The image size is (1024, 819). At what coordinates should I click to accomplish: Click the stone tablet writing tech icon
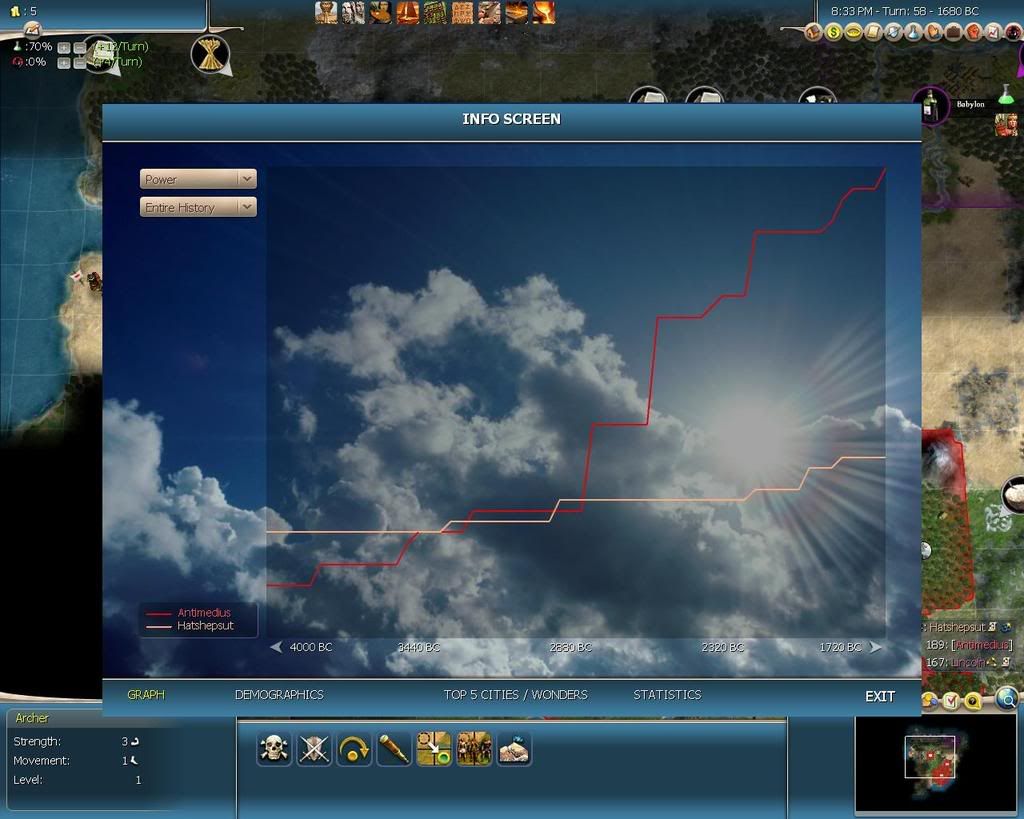462,12
